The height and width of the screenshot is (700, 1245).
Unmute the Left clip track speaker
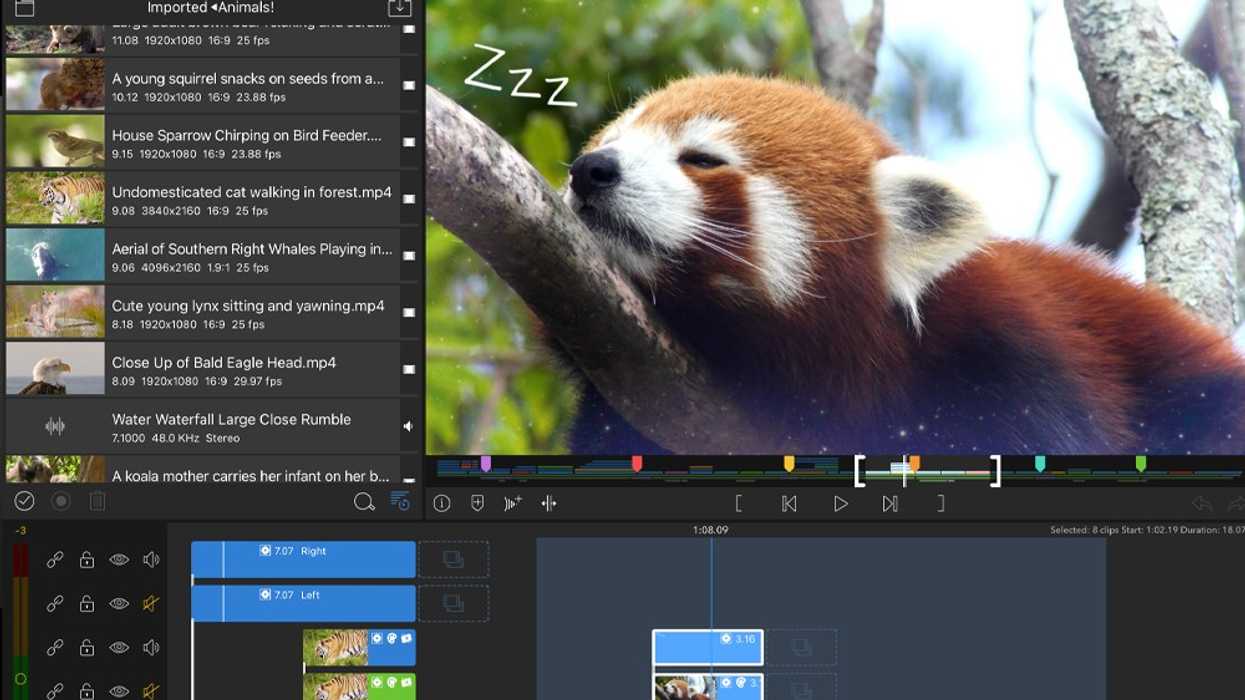click(x=151, y=604)
